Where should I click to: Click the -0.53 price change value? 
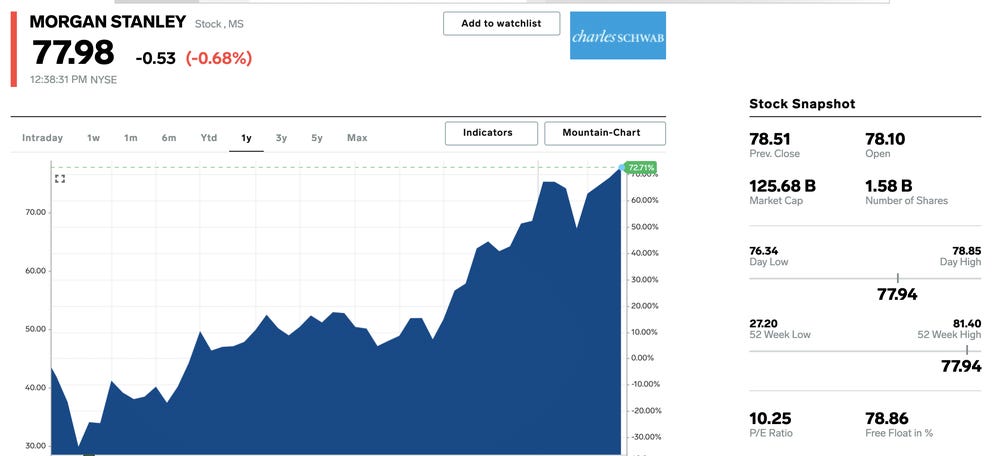155,59
